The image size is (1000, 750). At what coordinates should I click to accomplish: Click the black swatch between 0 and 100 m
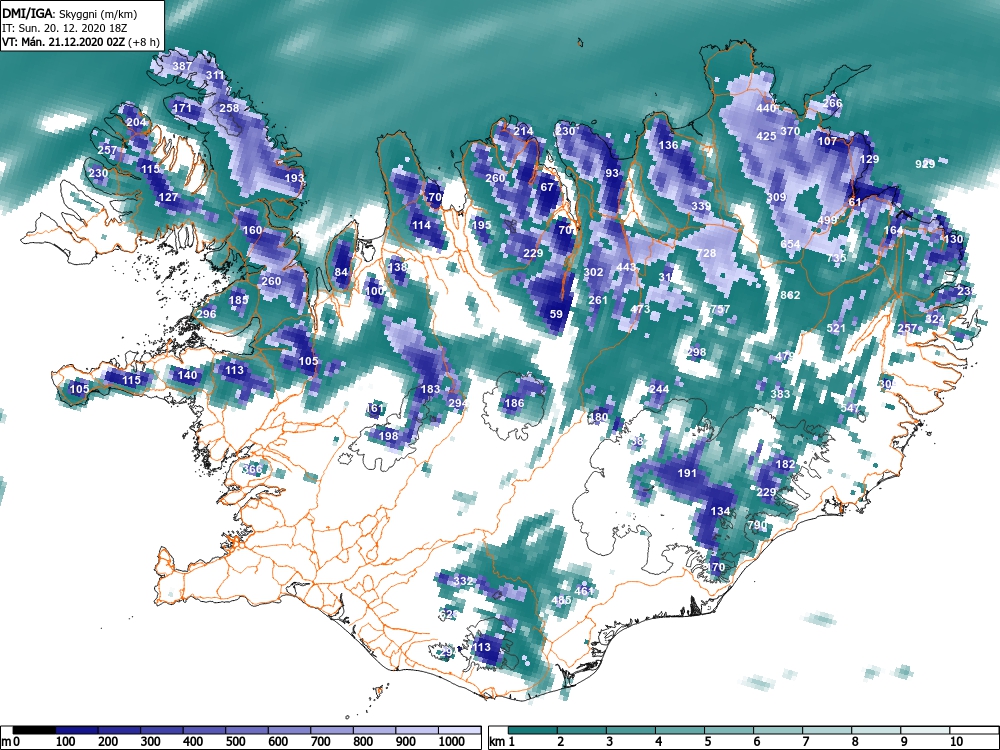[x=34, y=730]
